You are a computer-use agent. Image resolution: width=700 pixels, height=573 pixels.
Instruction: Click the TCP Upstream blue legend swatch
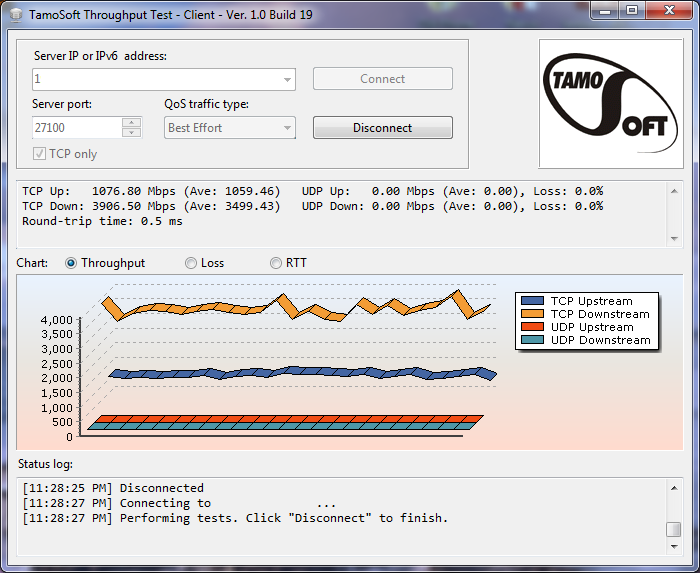click(532, 301)
